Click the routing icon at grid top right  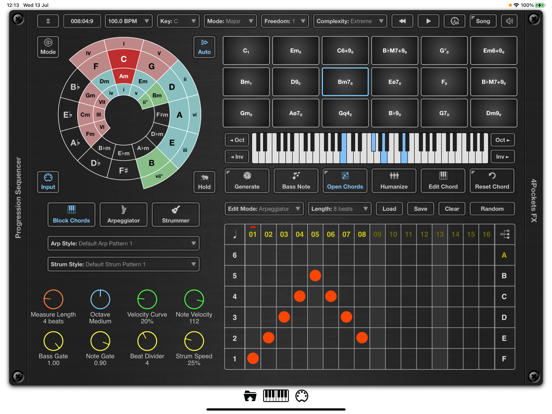(x=504, y=234)
